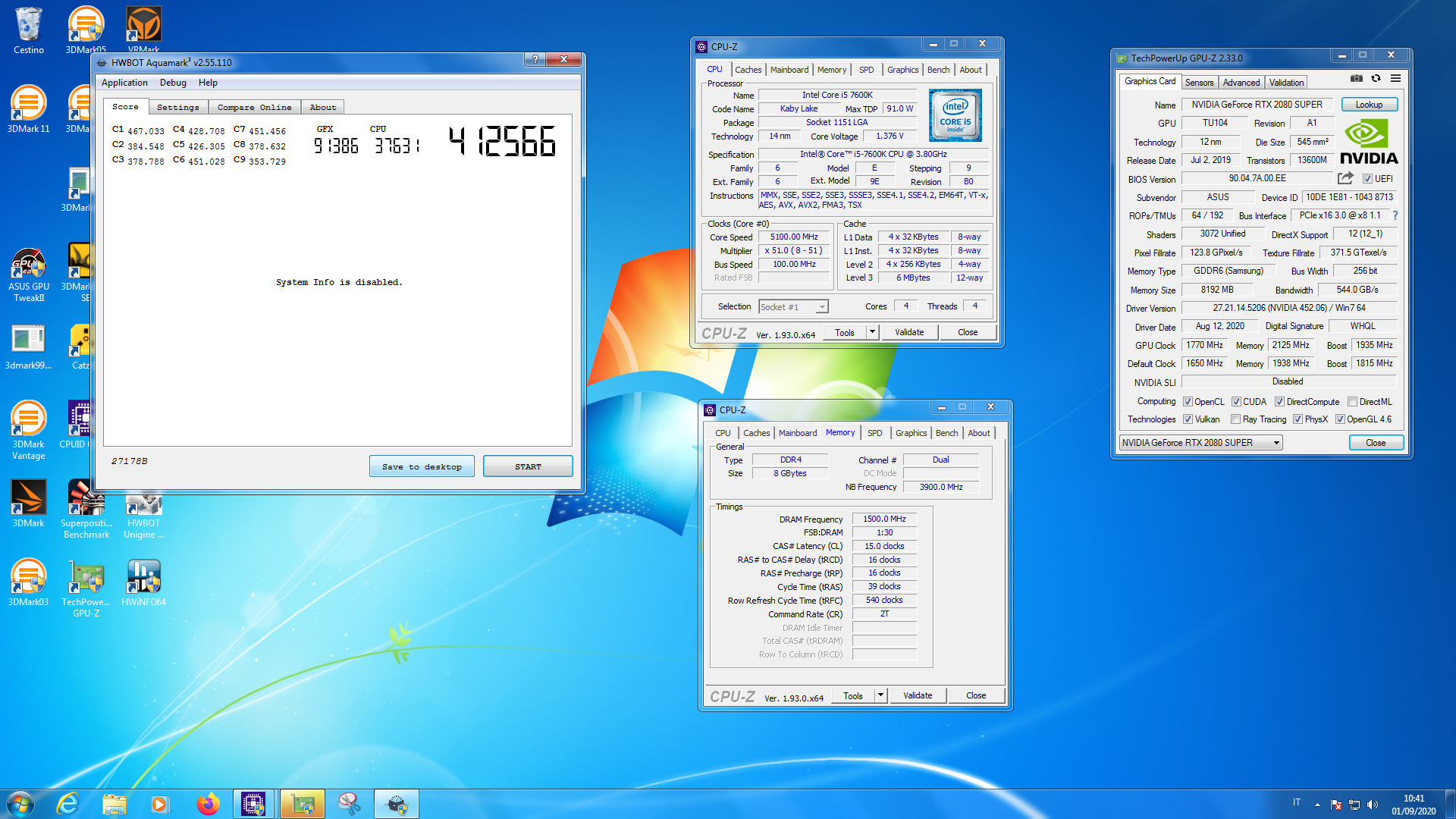Click the bus interface question mark icon
Image resolution: width=1456 pixels, height=819 pixels.
(x=1395, y=215)
